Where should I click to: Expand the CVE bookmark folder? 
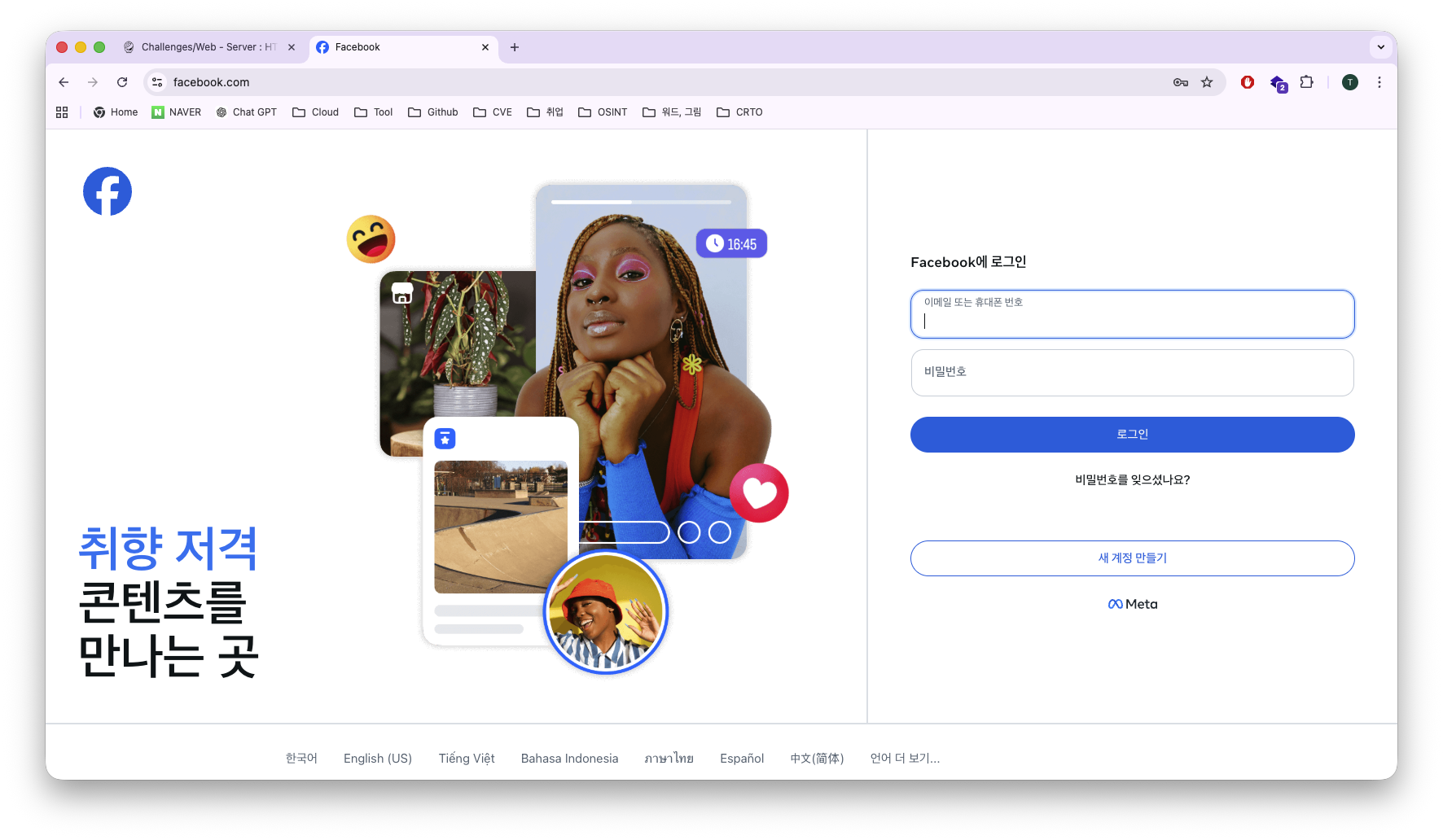pos(493,112)
